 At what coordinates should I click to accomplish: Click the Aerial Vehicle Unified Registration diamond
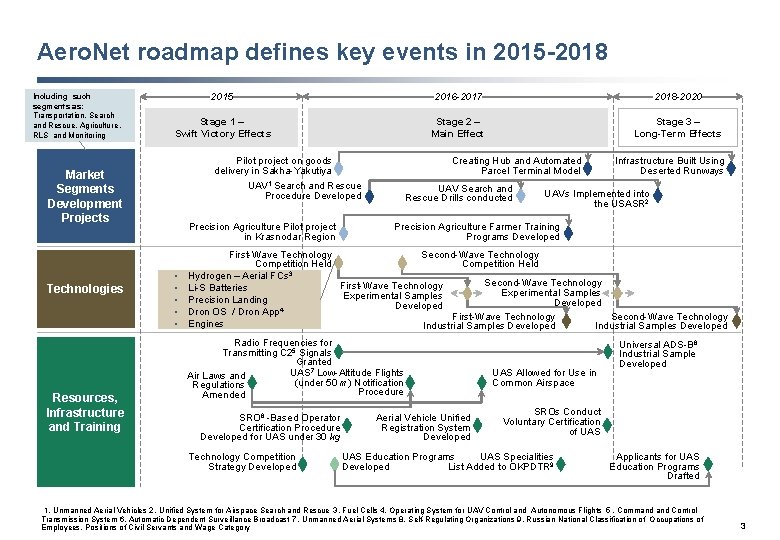(478, 425)
